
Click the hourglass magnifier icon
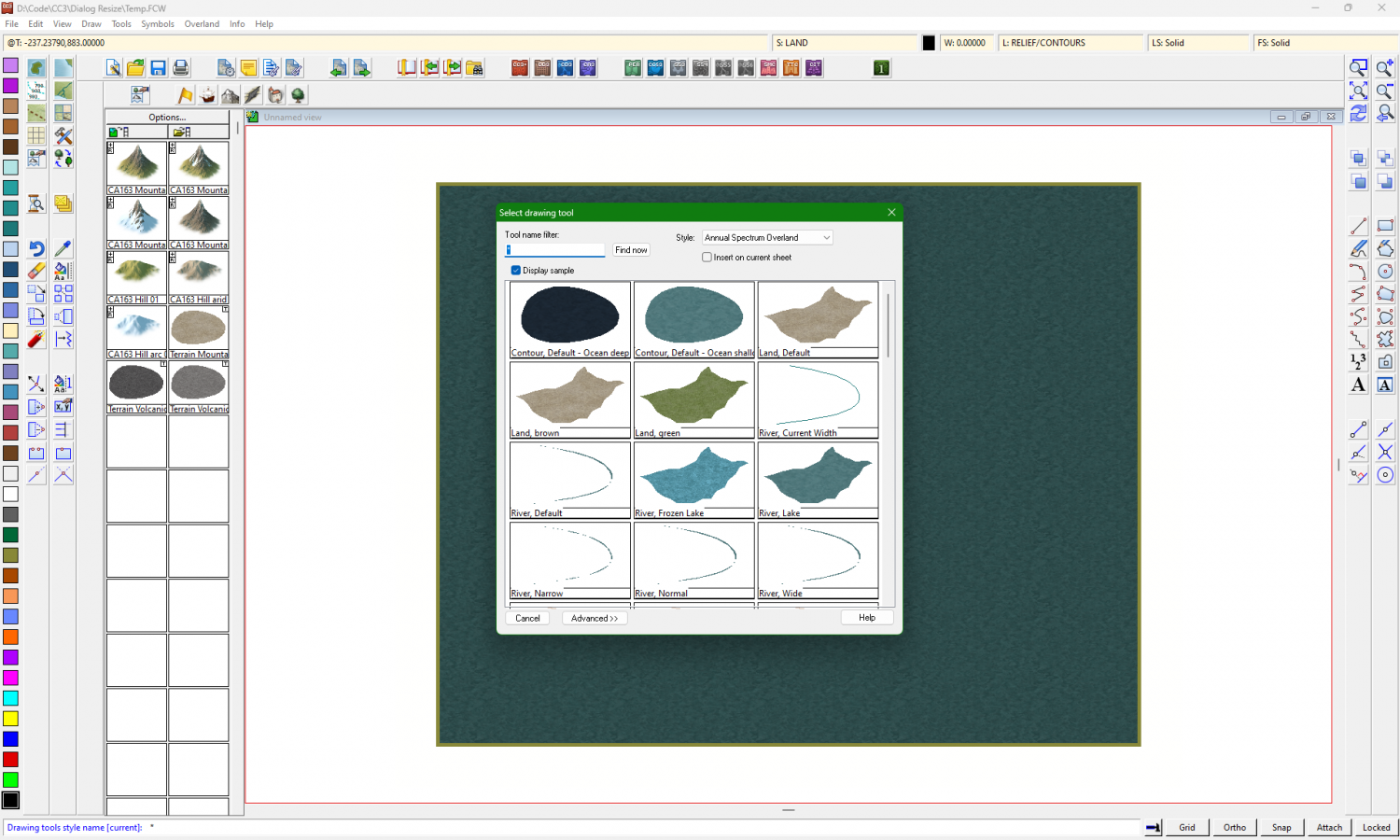tap(36, 203)
